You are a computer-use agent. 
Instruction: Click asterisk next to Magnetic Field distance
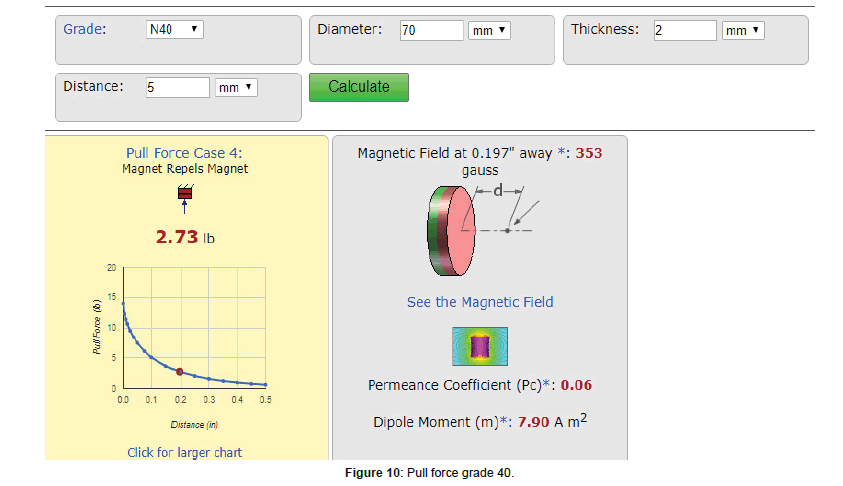pos(562,153)
